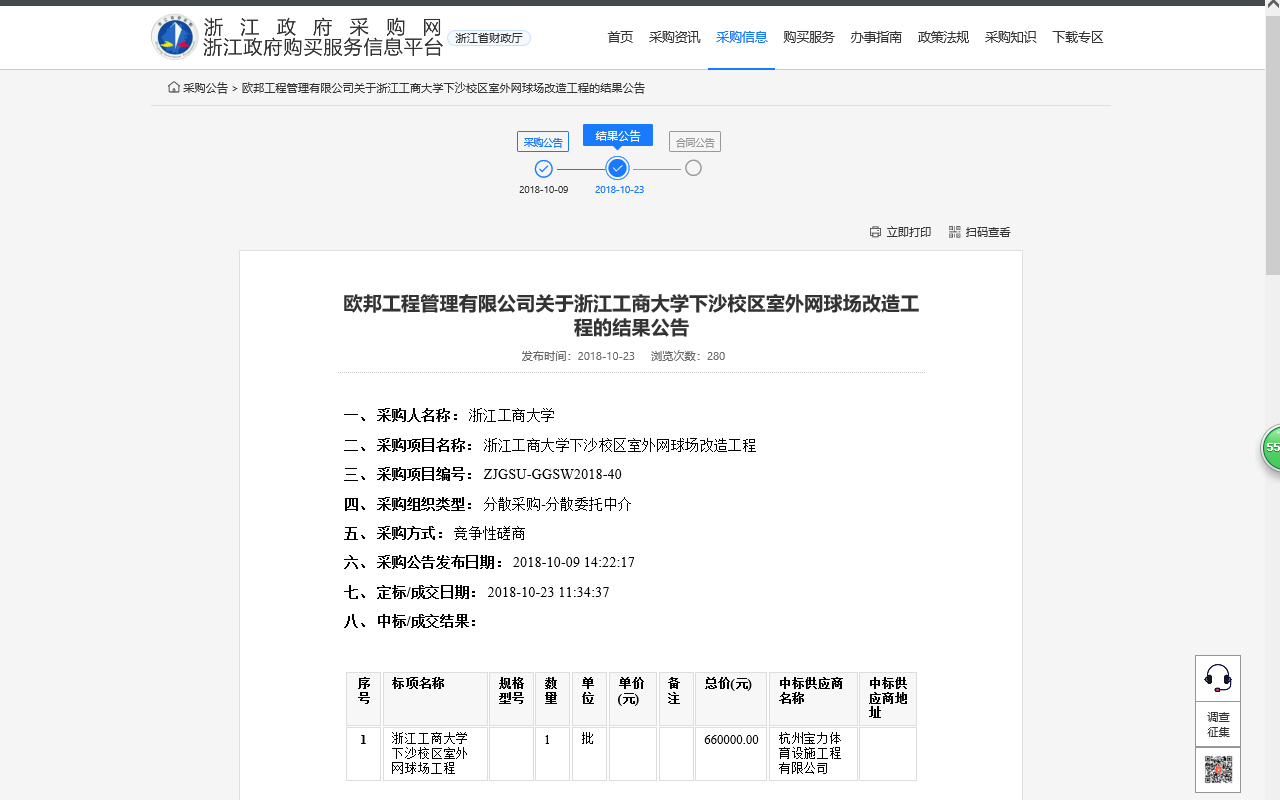Viewport: 1280px width, 800px height.
Task: Open the 办事指南 menu
Action: 876,37
